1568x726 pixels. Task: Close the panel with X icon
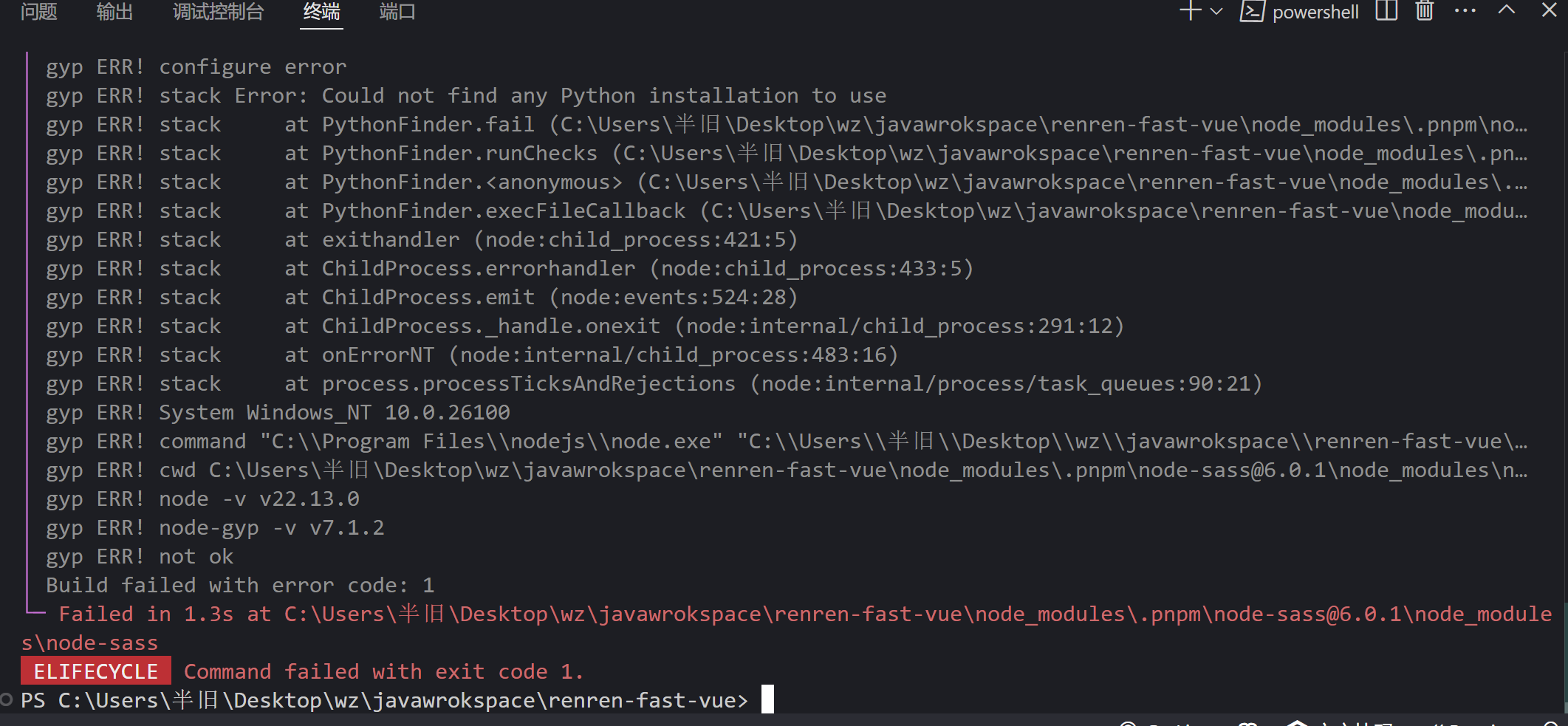click(x=1549, y=10)
